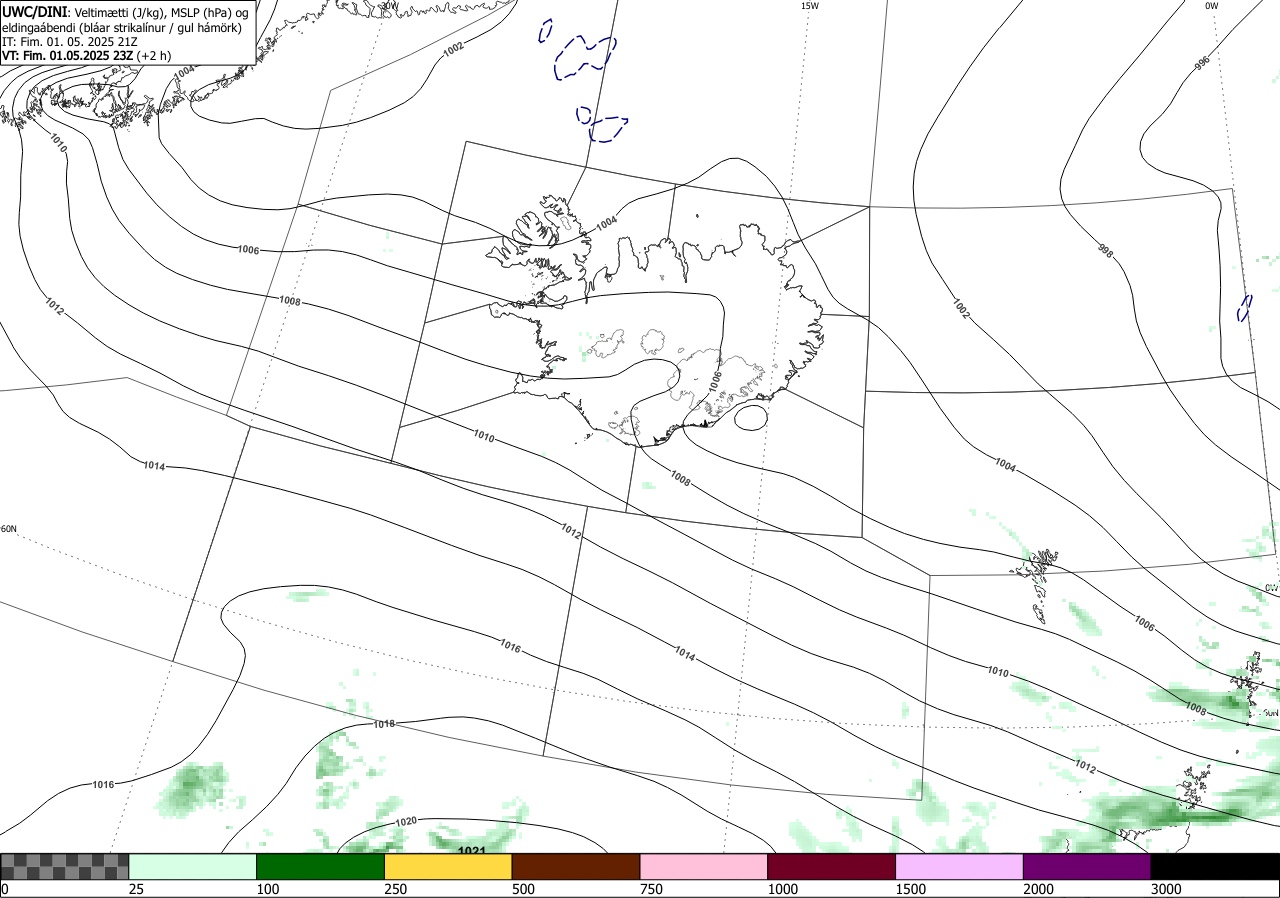Image resolution: width=1280 pixels, height=898 pixels.
Task: Click the '15W' longitude label
Action: (810, 6)
